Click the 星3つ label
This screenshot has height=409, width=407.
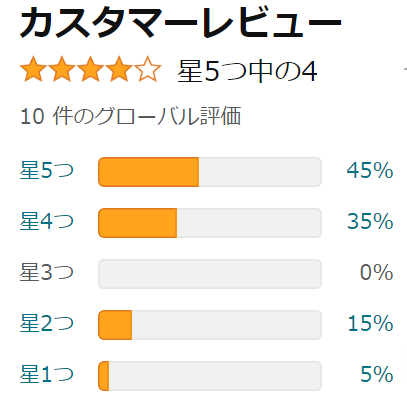47,272
